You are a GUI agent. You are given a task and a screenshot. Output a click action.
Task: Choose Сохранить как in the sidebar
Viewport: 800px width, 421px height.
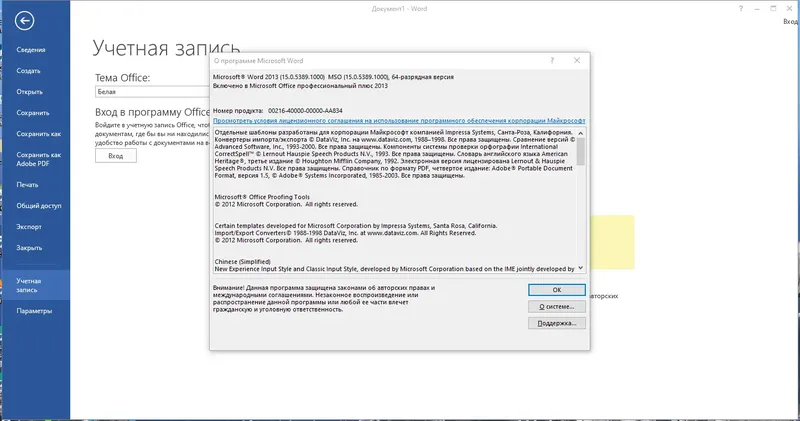[x=38, y=134]
